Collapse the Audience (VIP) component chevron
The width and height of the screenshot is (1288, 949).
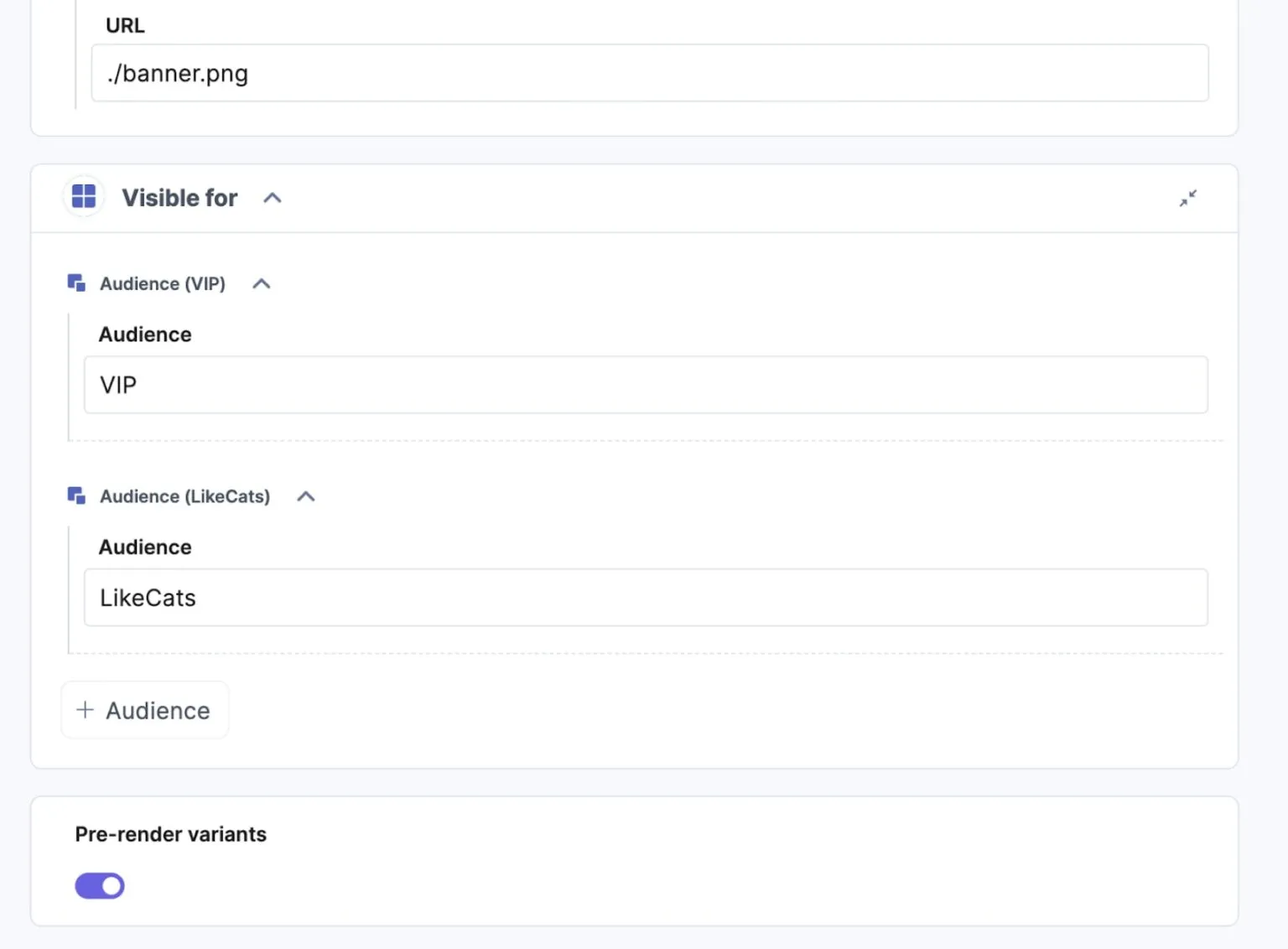point(261,283)
